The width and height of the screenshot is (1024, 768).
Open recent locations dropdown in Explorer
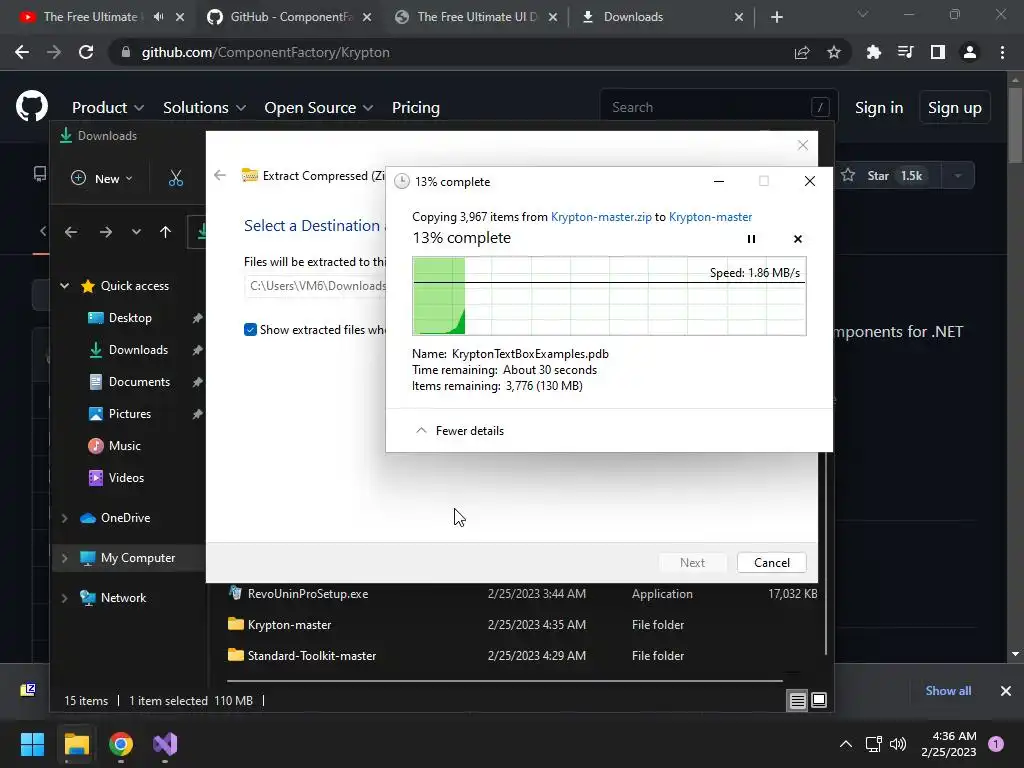coord(136,232)
